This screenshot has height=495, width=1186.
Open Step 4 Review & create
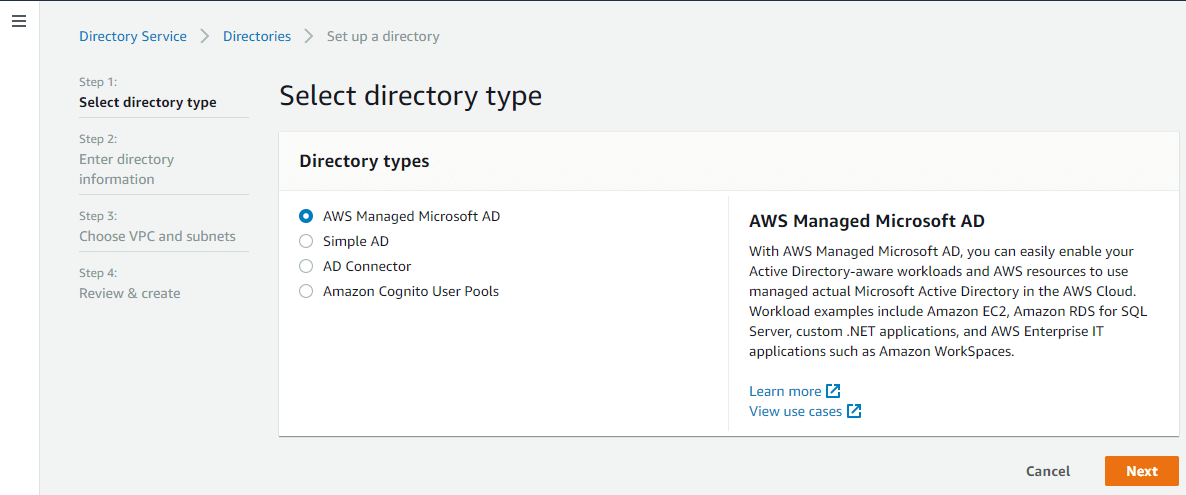(x=130, y=293)
